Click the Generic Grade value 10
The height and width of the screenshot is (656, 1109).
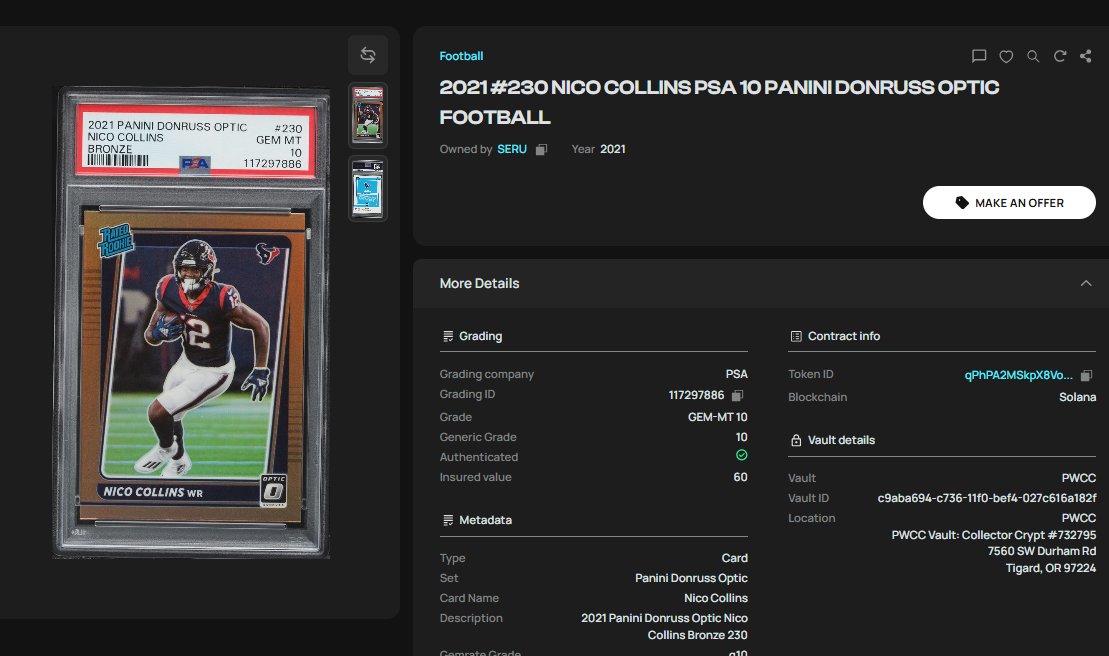[741, 437]
